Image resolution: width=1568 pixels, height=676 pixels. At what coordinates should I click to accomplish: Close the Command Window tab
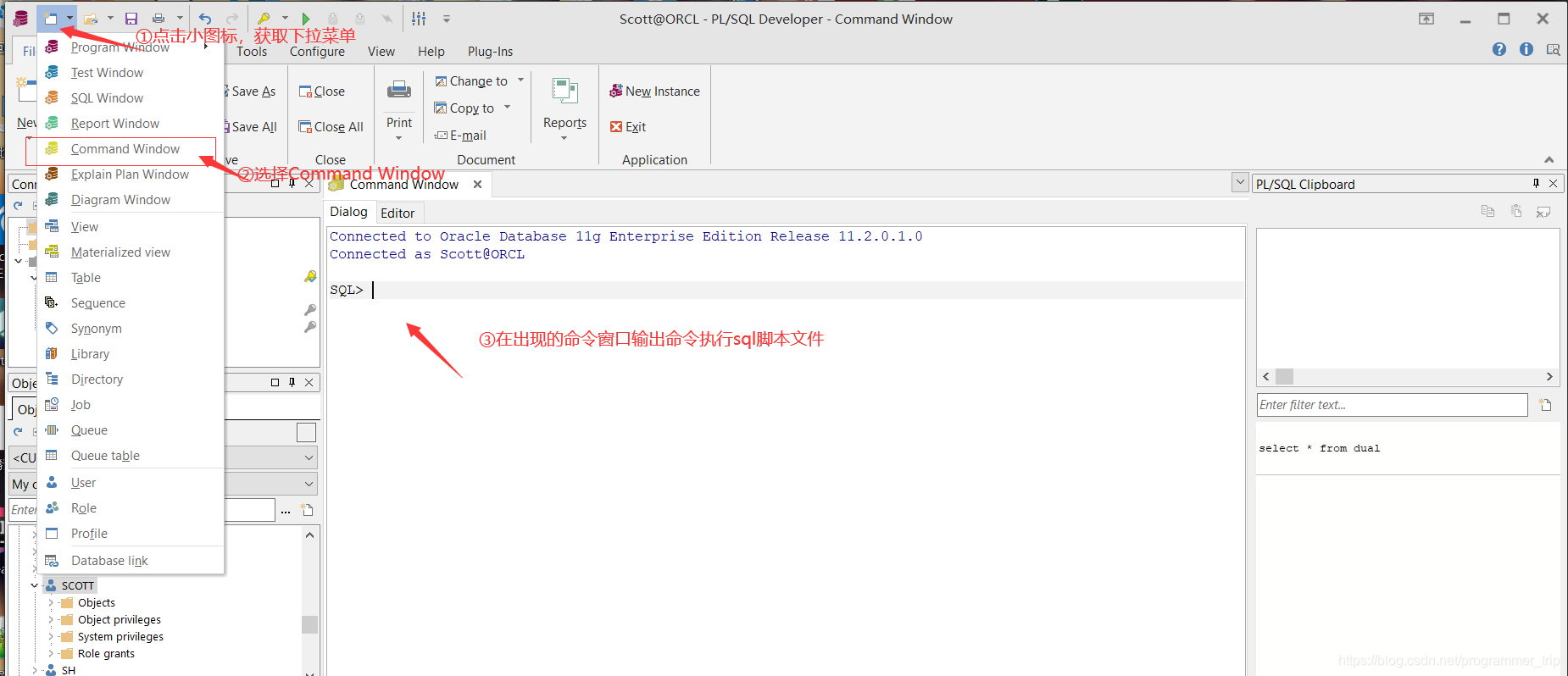[478, 184]
